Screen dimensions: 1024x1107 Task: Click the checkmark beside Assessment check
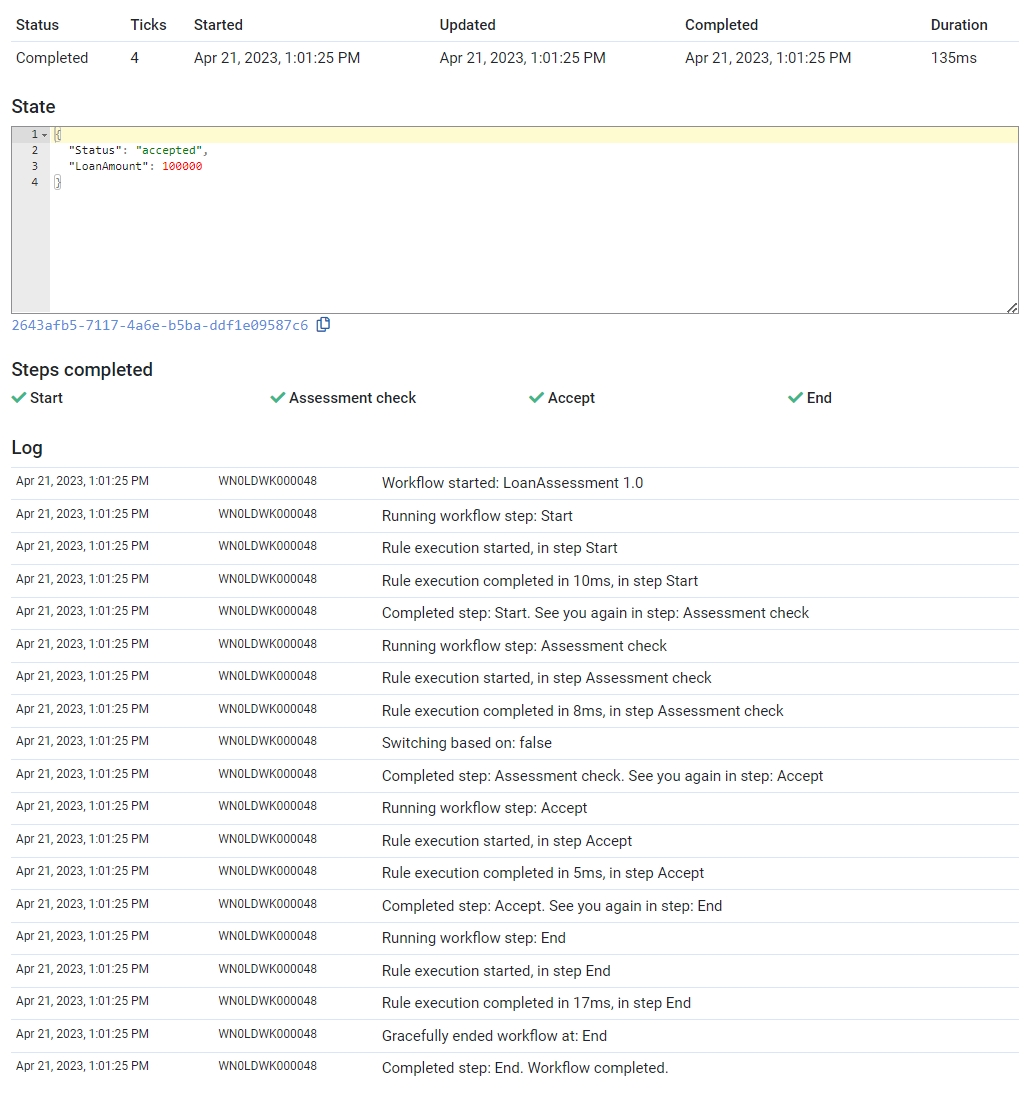(x=278, y=398)
